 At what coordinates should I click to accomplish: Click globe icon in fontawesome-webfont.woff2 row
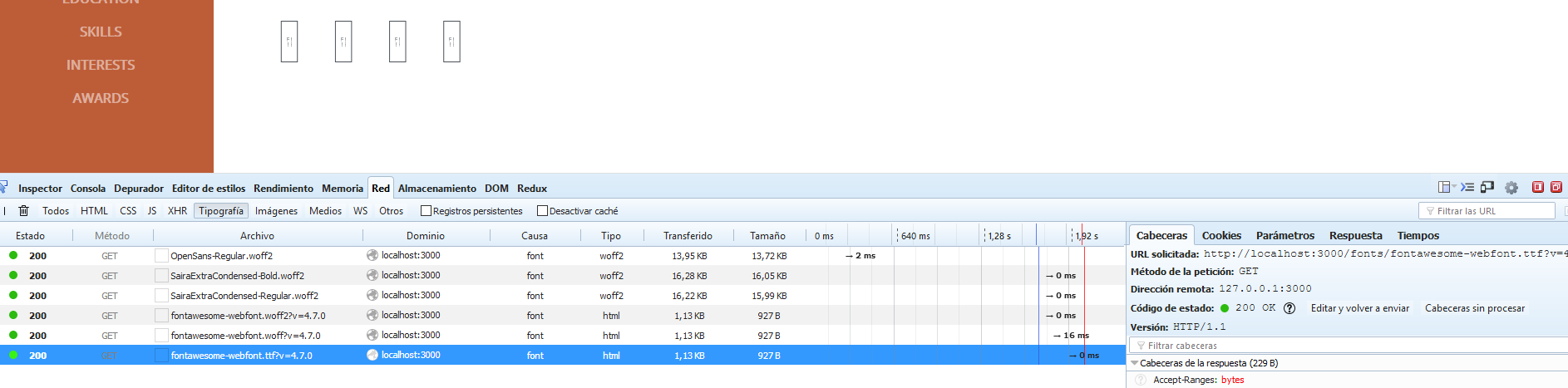click(x=372, y=315)
